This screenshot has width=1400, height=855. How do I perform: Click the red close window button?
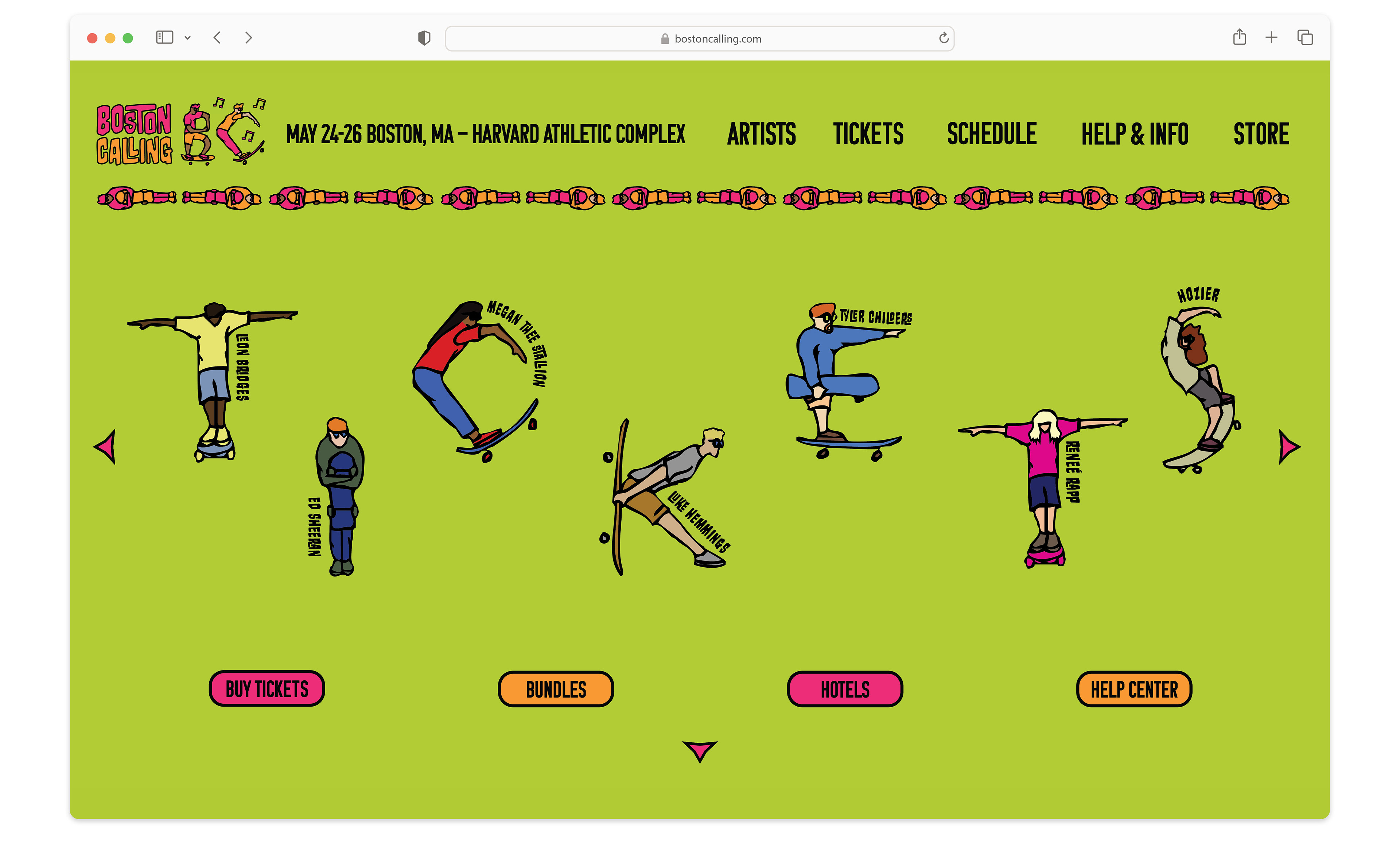pyautogui.click(x=92, y=38)
